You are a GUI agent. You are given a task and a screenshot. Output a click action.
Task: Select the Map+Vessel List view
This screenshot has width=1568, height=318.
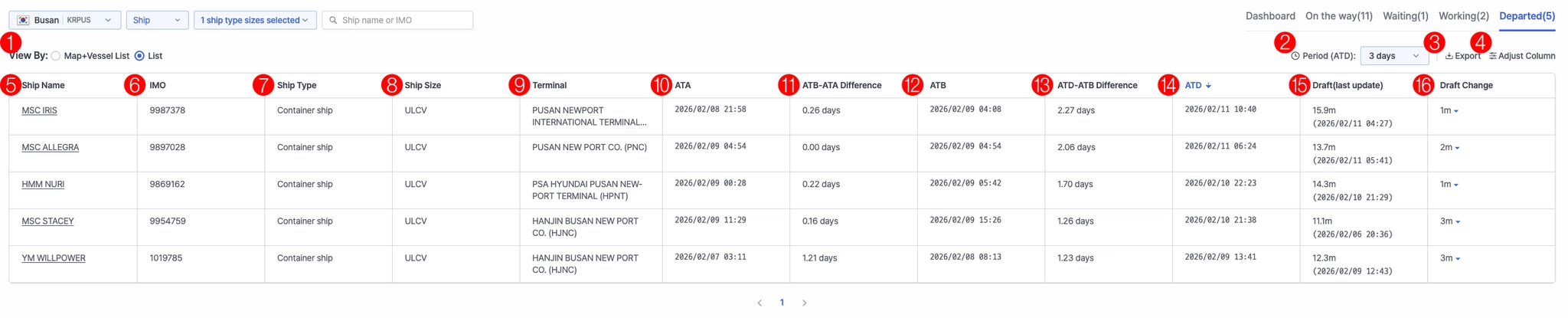coord(56,56)
